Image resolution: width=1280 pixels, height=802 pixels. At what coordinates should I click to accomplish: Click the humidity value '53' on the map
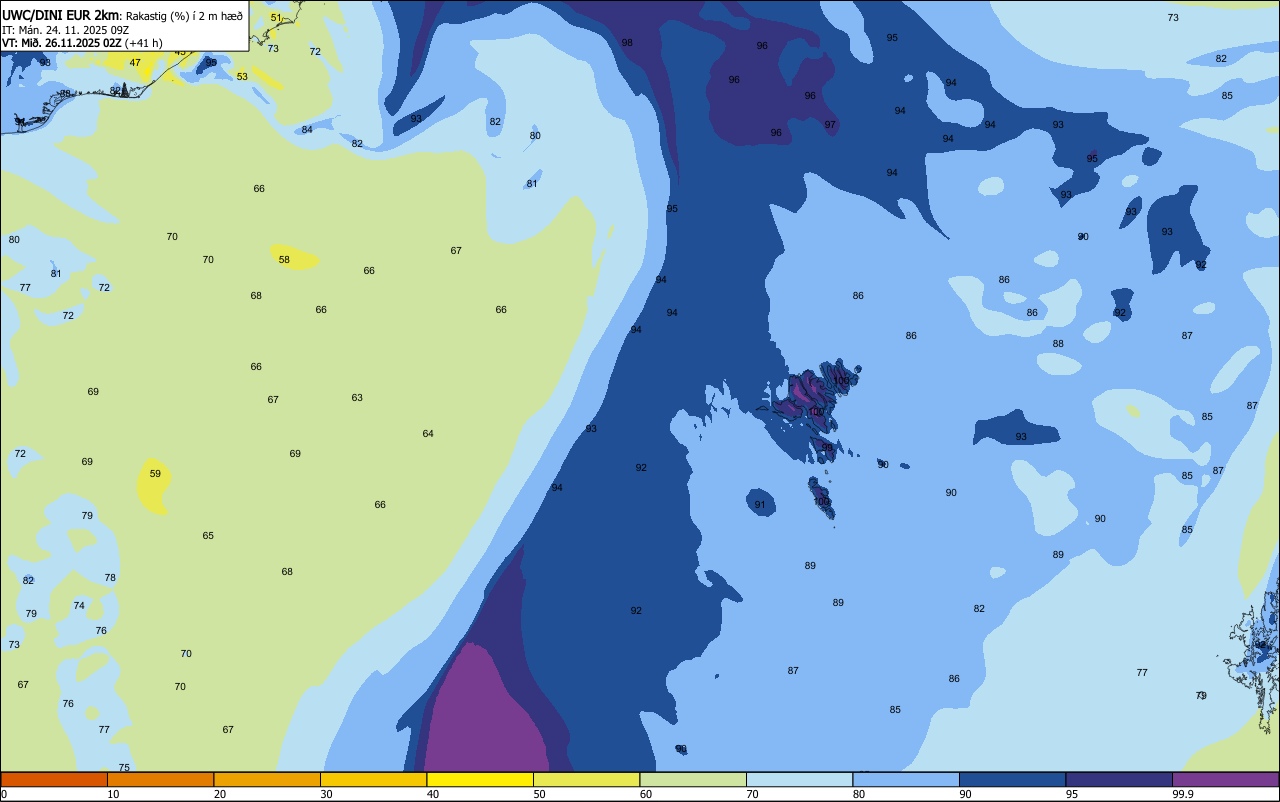tap(242, 76)
